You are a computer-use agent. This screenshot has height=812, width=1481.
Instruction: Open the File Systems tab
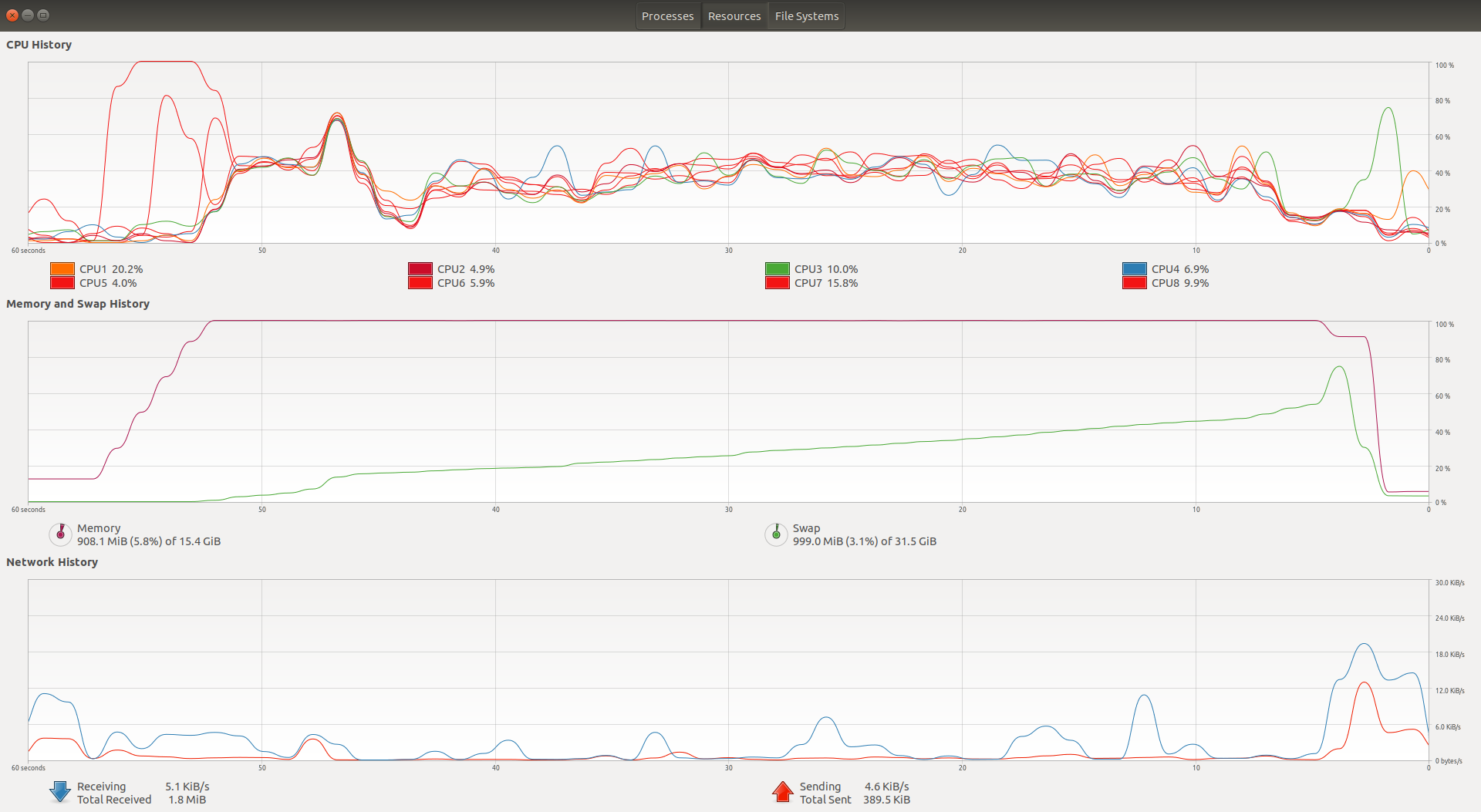[805, 15]
